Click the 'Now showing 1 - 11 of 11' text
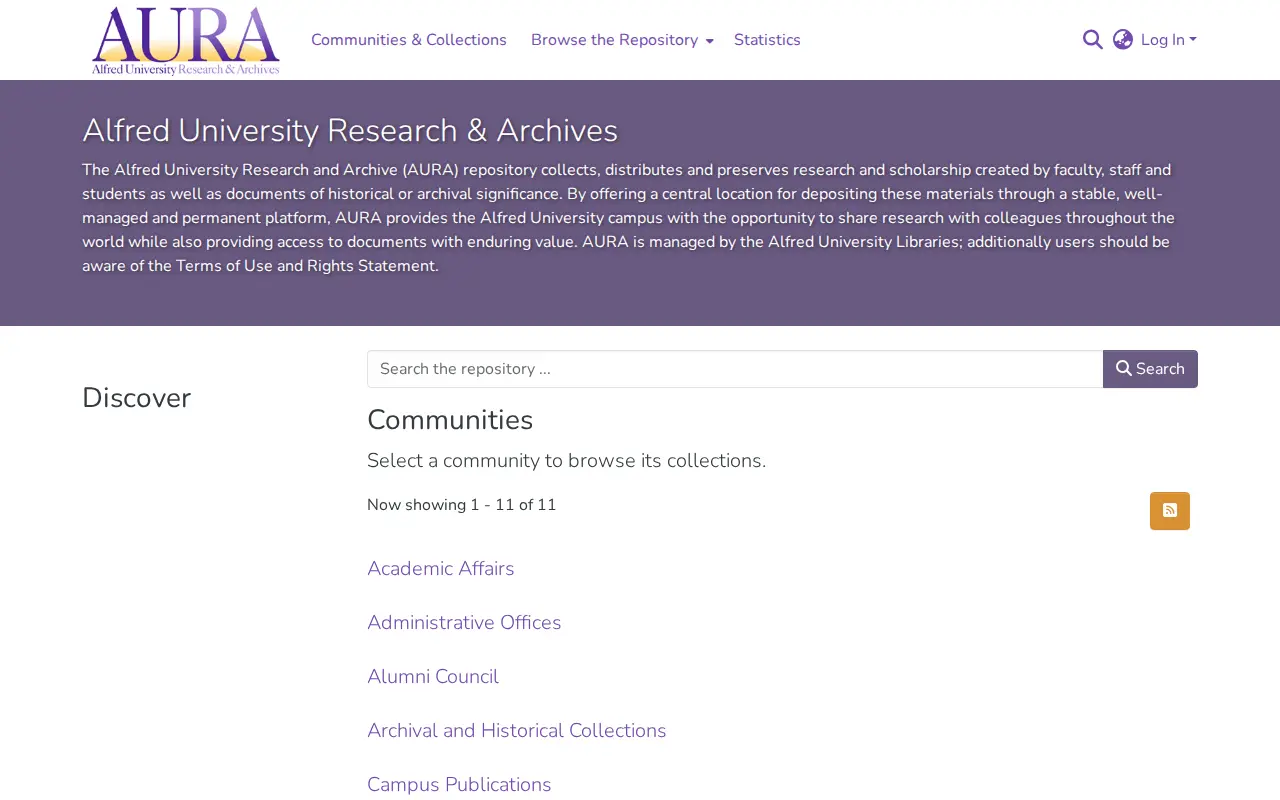 462,505
